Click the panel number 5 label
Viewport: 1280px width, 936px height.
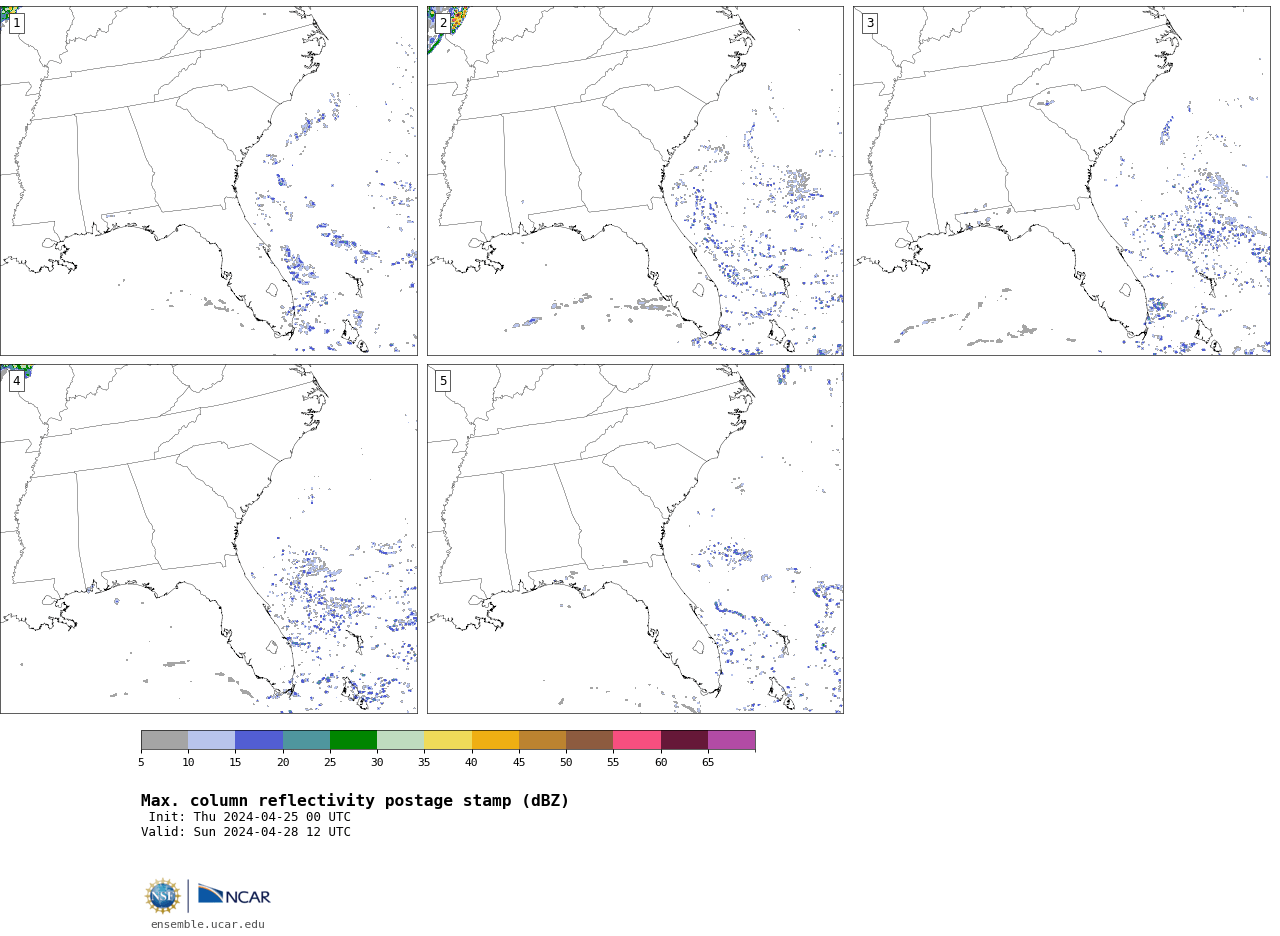pyautogui.click(x=443, y=381)
